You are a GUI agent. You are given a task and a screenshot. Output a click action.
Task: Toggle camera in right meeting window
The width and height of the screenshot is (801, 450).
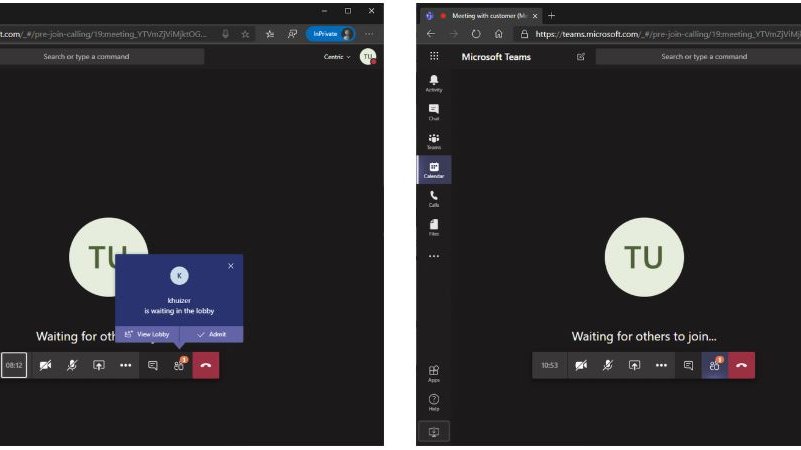(x=581, y=365)
